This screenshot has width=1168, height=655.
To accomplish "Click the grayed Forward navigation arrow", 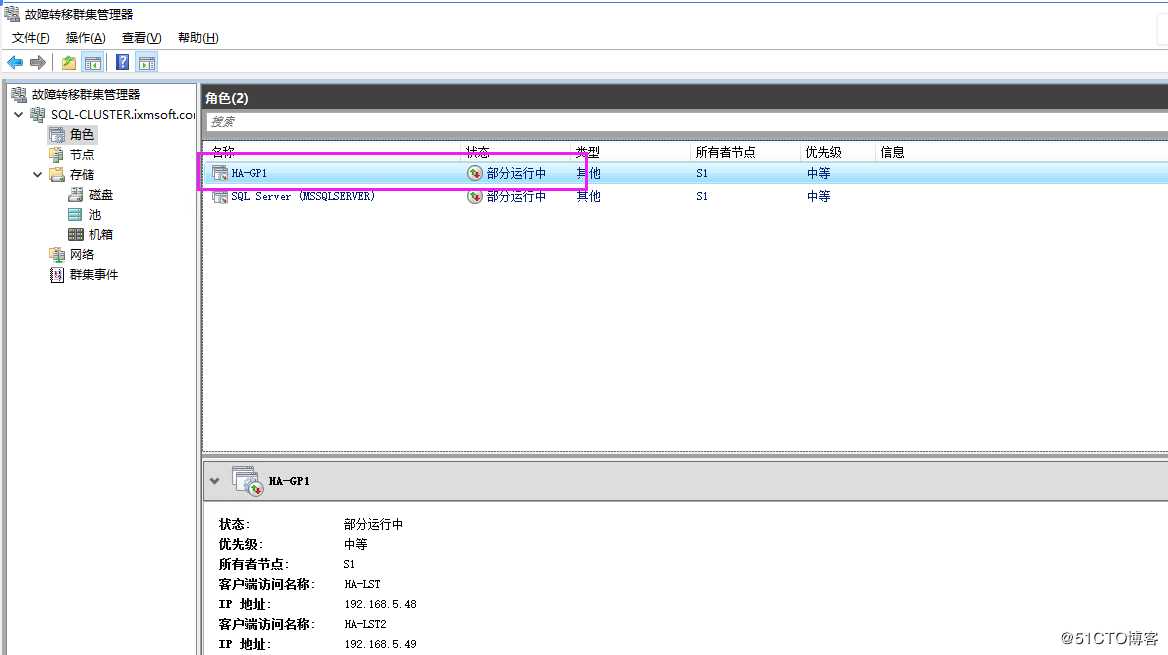I will (x=38, y=62).
